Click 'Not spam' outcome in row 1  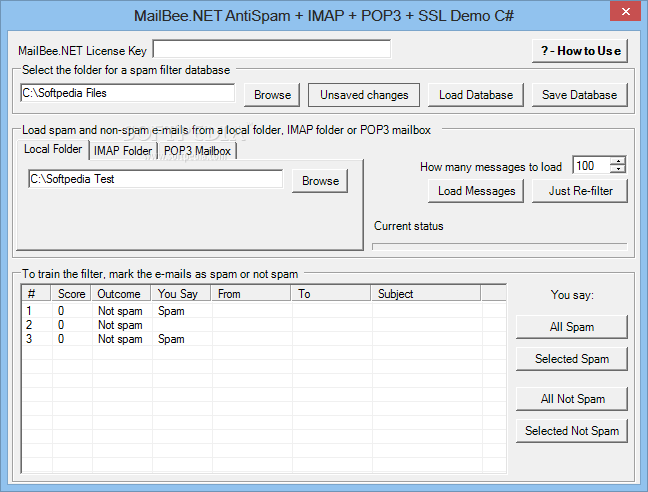pyautogui.click(x=120, y=311)
